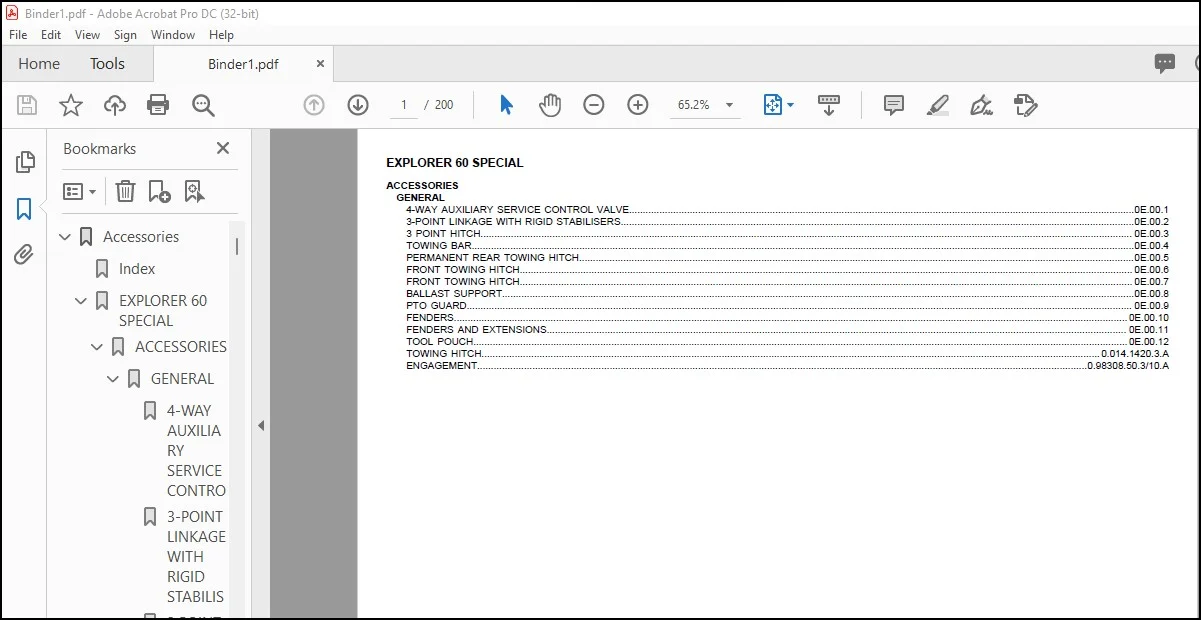Collapse the navigation pane with left arrow
Image resolution: width=1201 pixels, height=620 pixels.
[x=261, y=425]
